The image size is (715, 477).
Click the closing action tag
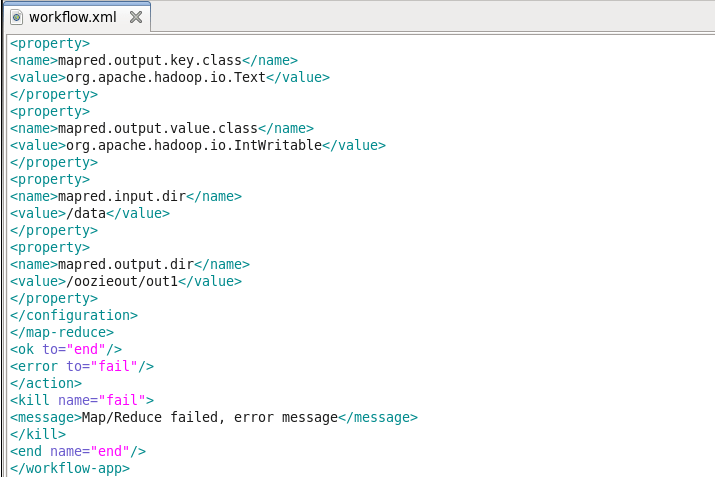tap(46, 383)
